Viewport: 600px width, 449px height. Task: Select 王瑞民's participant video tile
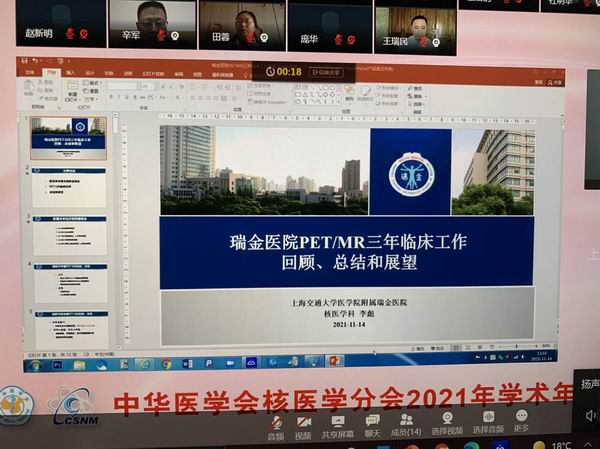(x=416, y=30)
